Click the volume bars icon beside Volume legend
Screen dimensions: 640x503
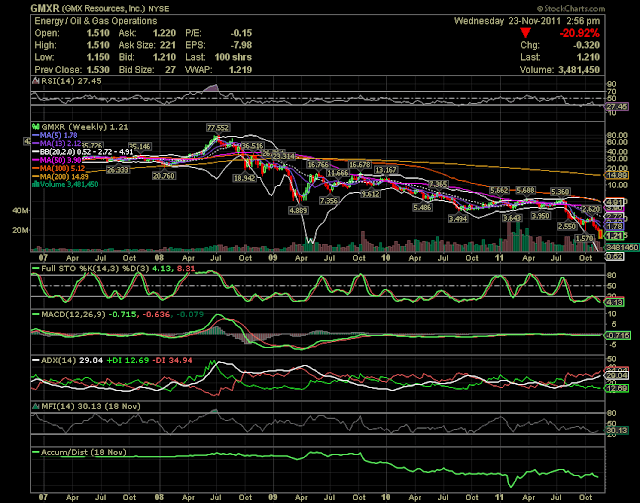[36, 184]
